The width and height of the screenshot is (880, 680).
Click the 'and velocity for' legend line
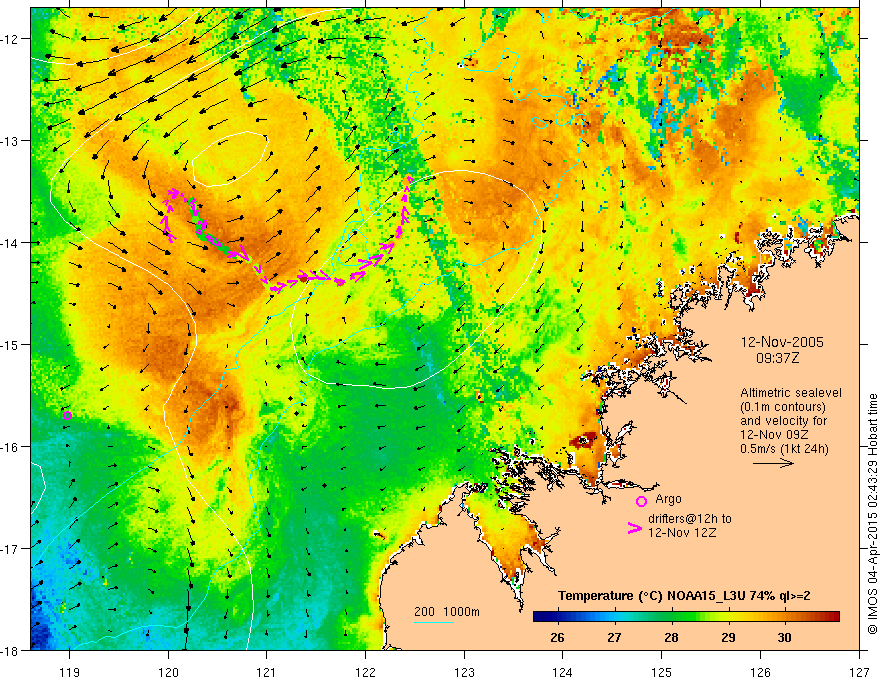[x=776, y=421]
